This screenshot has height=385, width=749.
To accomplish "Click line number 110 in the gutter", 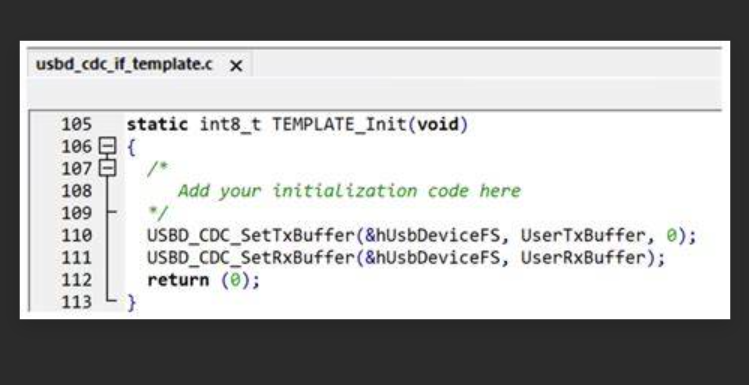I will pos(76,235).
